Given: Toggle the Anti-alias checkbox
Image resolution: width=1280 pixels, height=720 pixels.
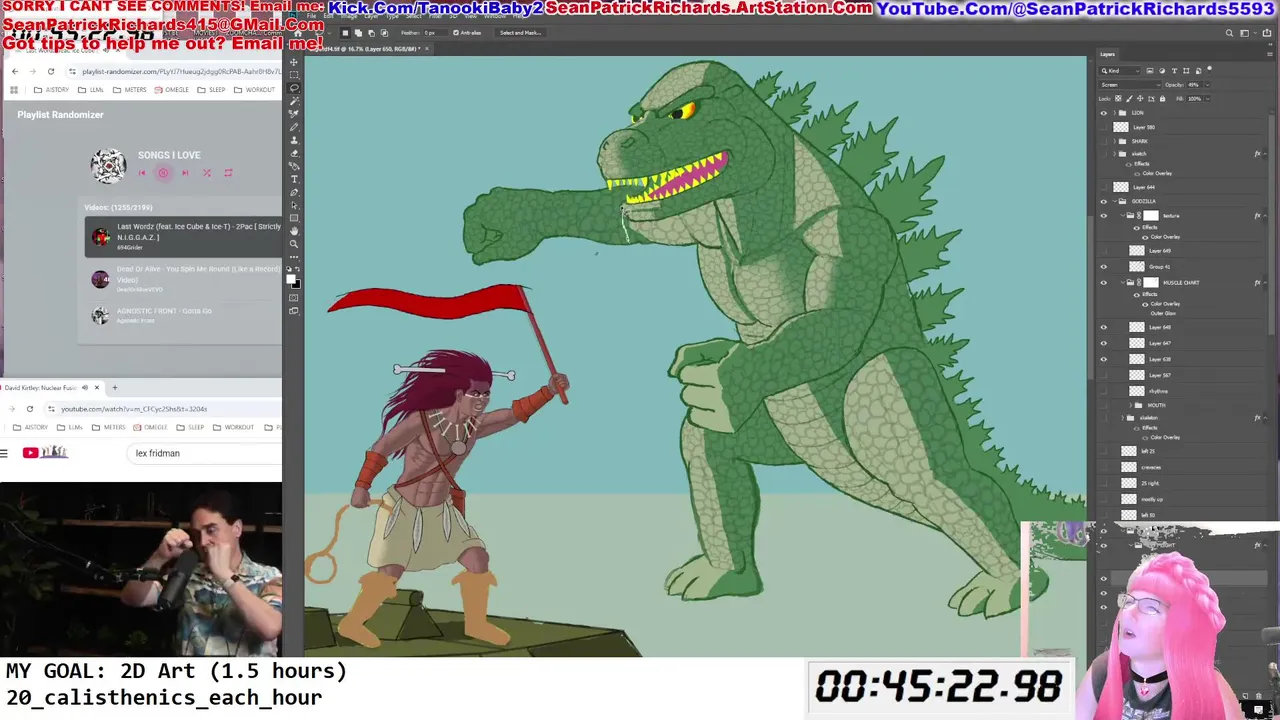Looking at the screenshot, I should coord(456,33).
